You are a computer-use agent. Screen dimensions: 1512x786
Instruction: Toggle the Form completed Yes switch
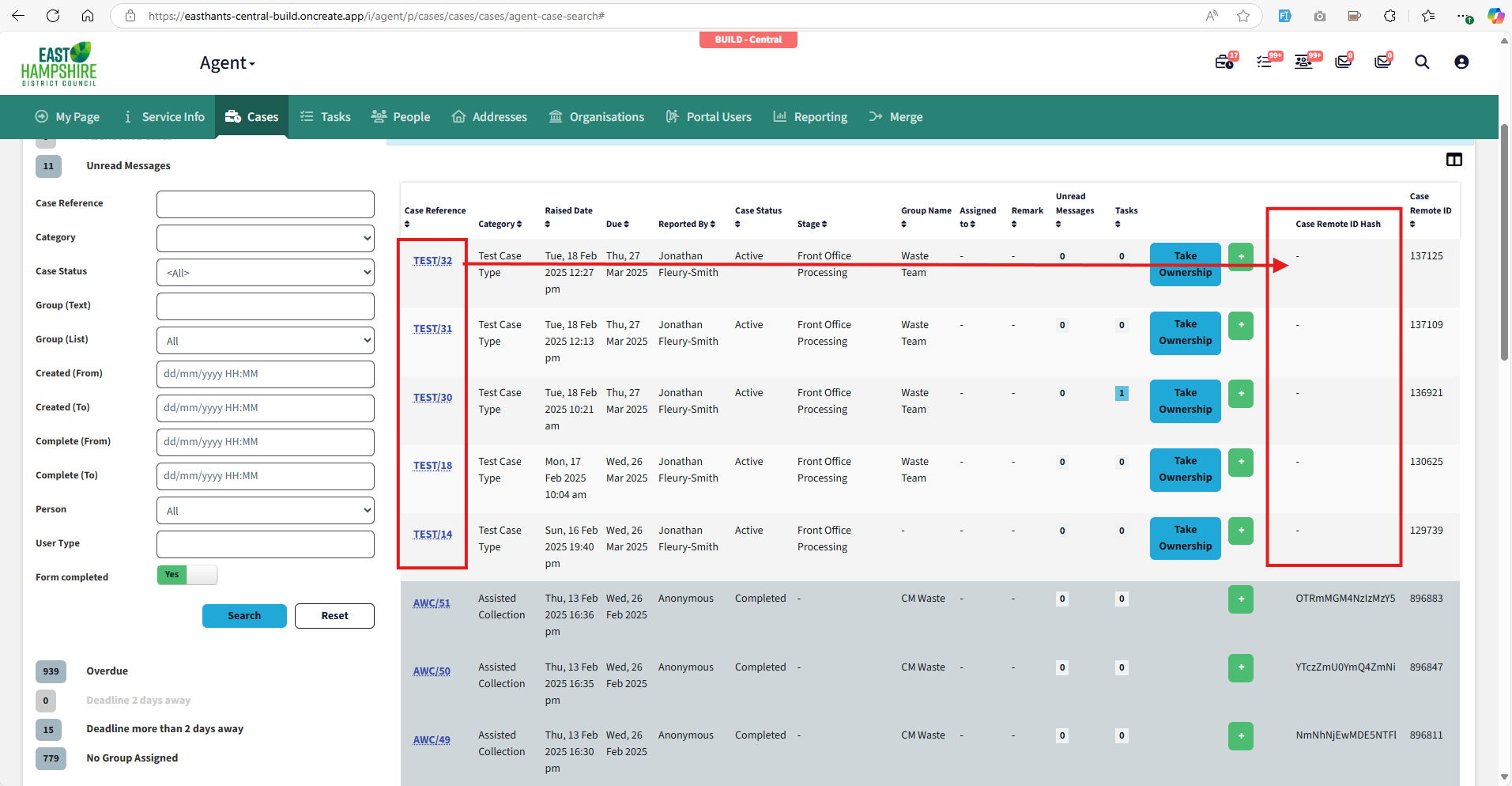pyautogui.click(x=187, y=575)
